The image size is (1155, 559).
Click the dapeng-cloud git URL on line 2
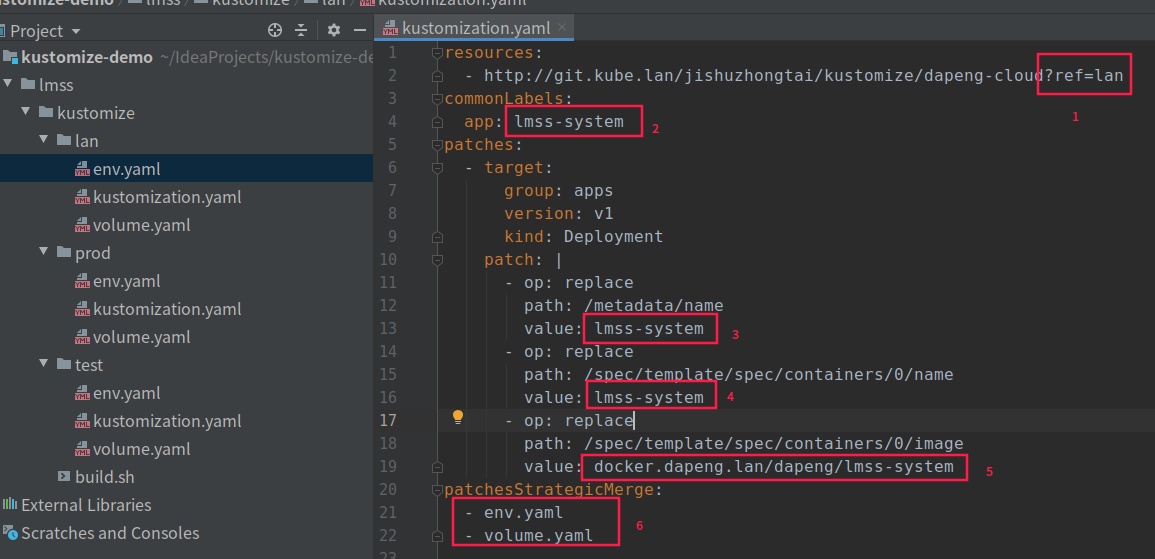(803, 75)
